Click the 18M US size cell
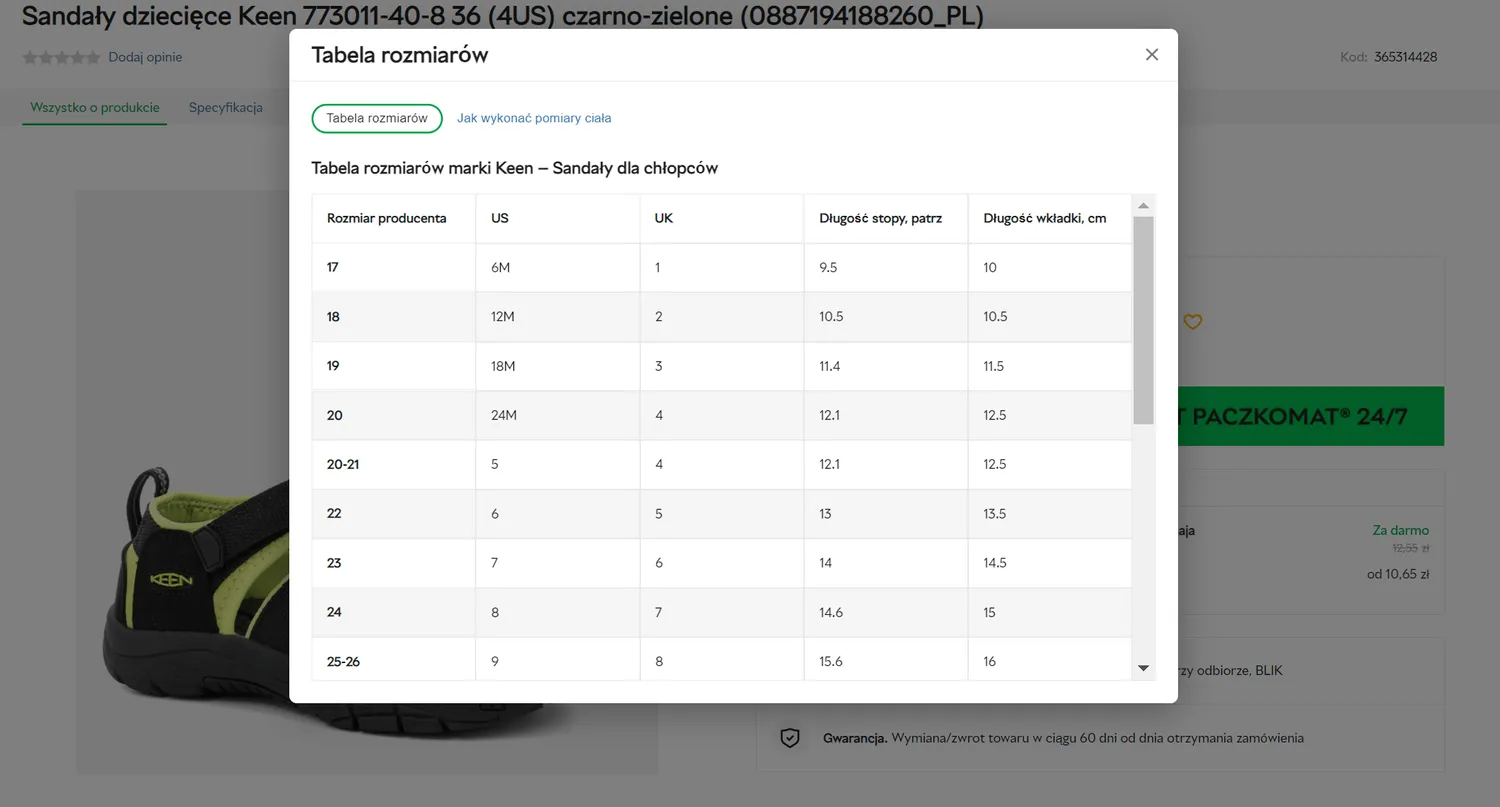 point(503,365)
